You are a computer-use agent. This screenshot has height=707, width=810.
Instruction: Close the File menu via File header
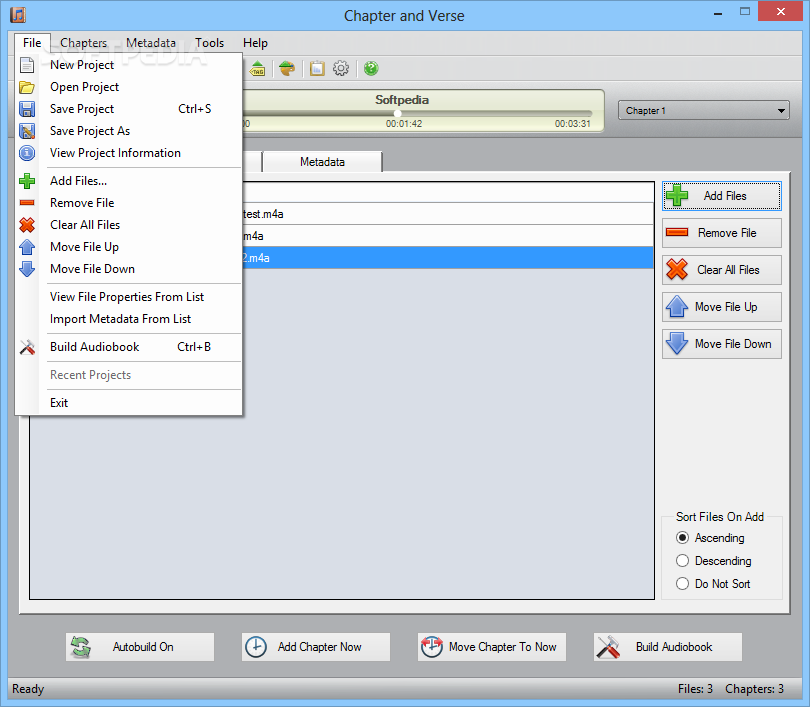pyautogui.click(x=32, y=43)
